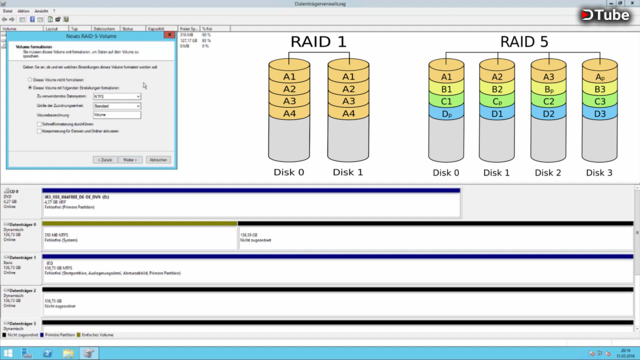Open the Datei menu
The width and height of the screenshot is (640, 360).
7,11
